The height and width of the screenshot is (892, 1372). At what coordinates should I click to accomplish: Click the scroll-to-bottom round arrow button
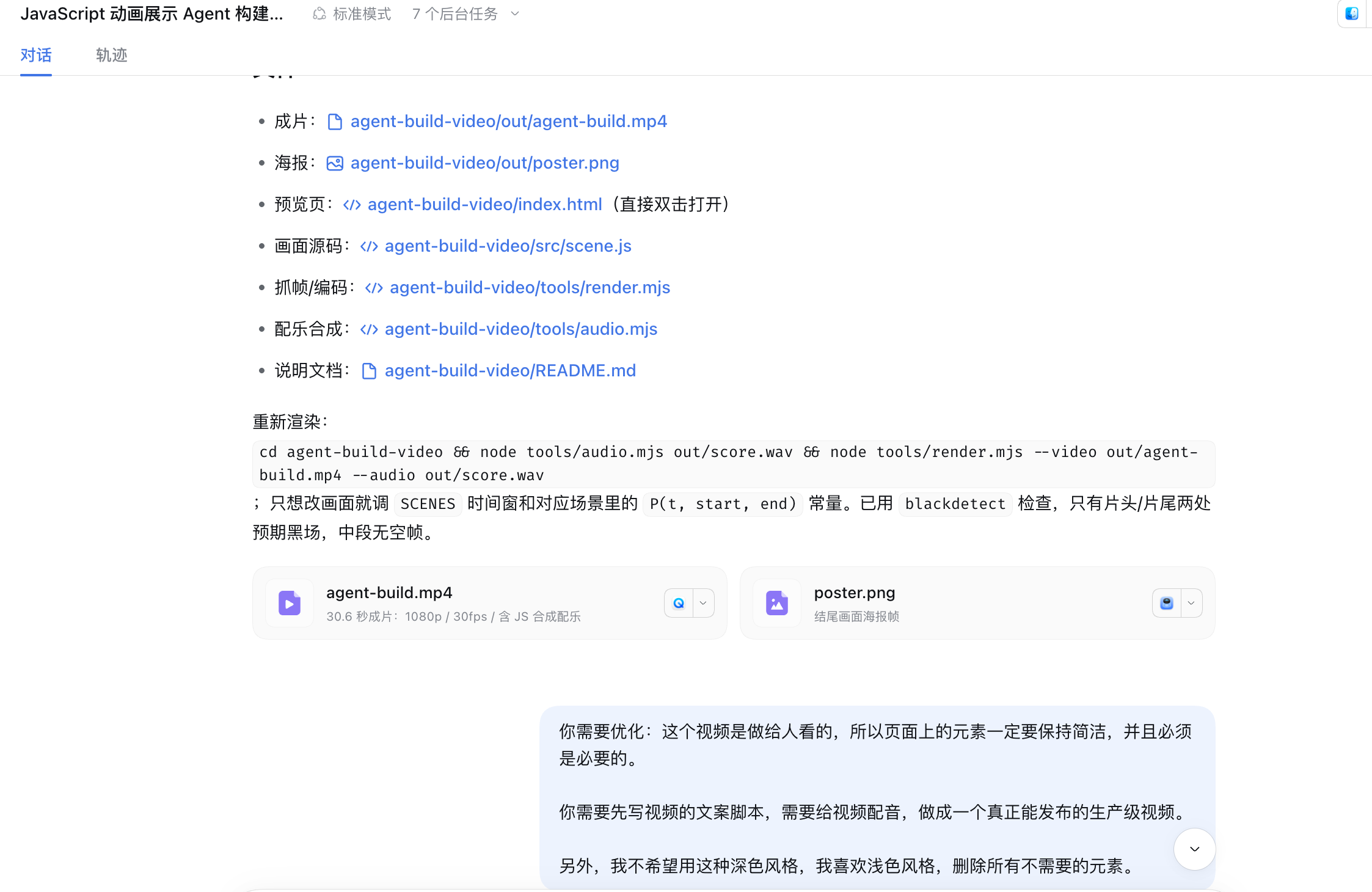(x=1194, y=849)
